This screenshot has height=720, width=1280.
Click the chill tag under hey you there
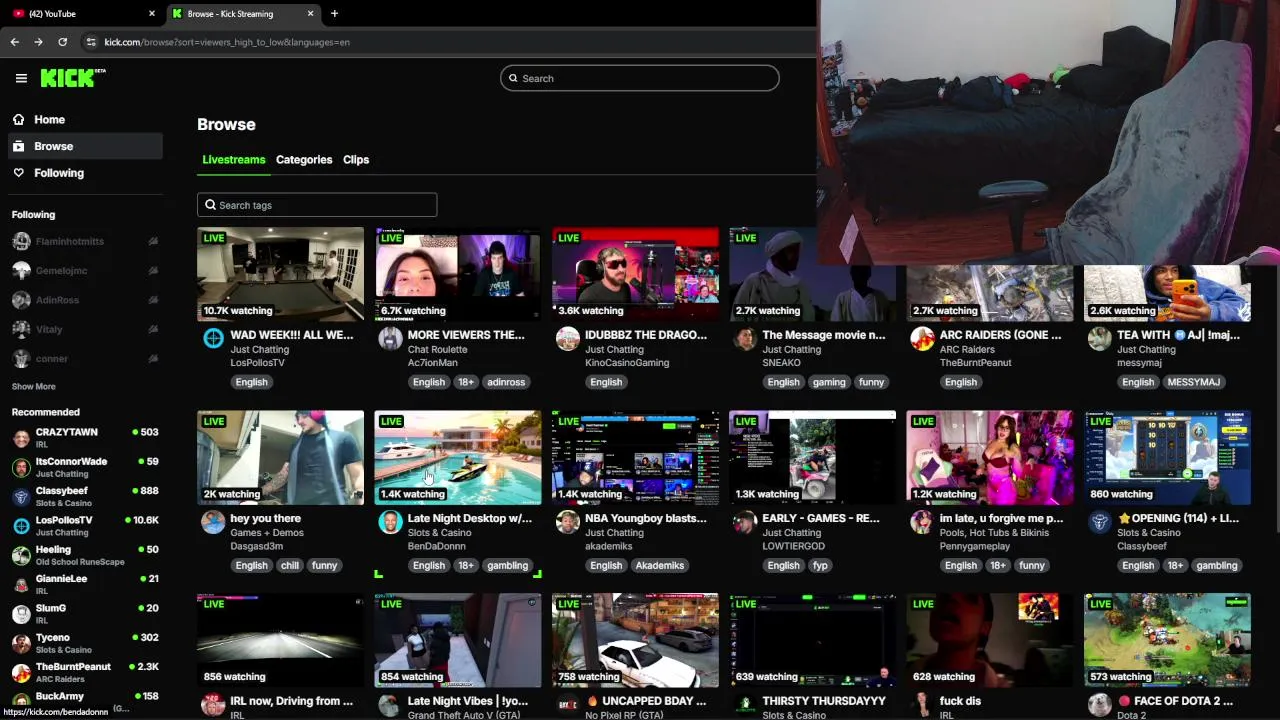point(290,565)
